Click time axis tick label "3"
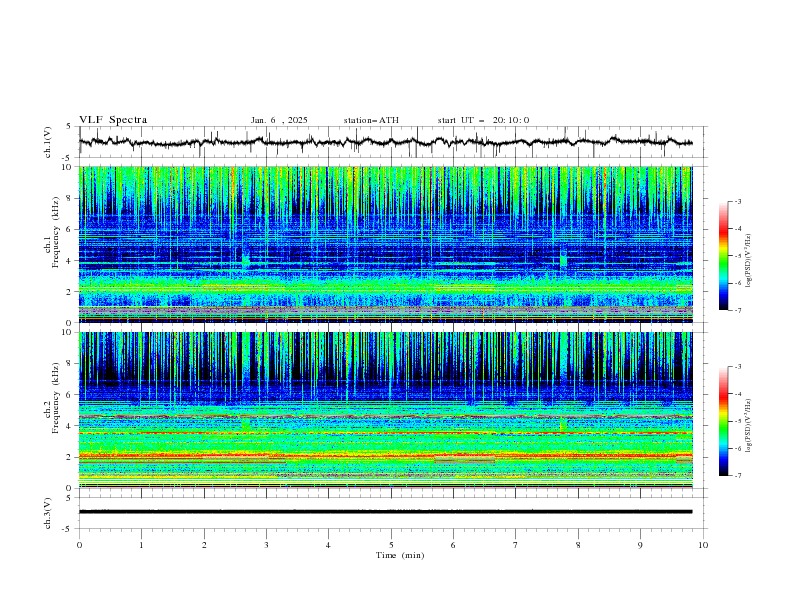792x612 pixels. [x=266, y=545]
